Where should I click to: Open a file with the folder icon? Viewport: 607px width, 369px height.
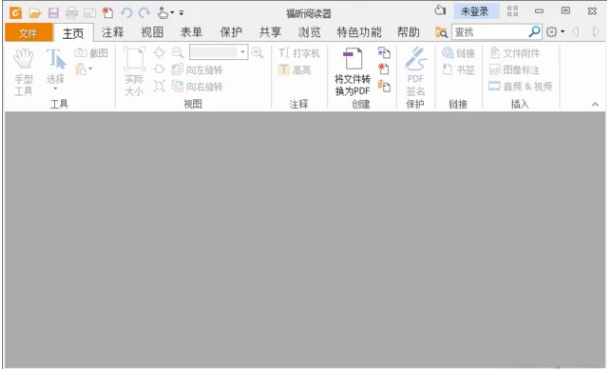pos(34,13)
